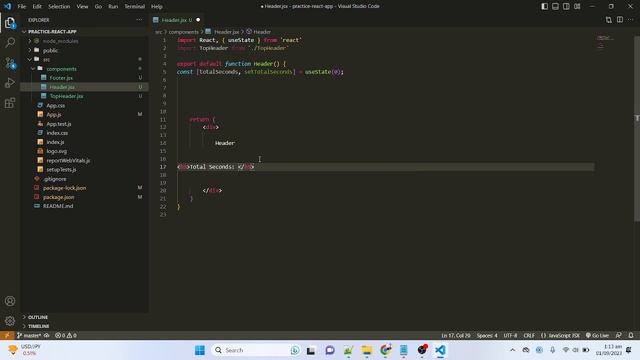Expand the TIMELINE section
Screen dimensions: 640x360
[38, 326]
